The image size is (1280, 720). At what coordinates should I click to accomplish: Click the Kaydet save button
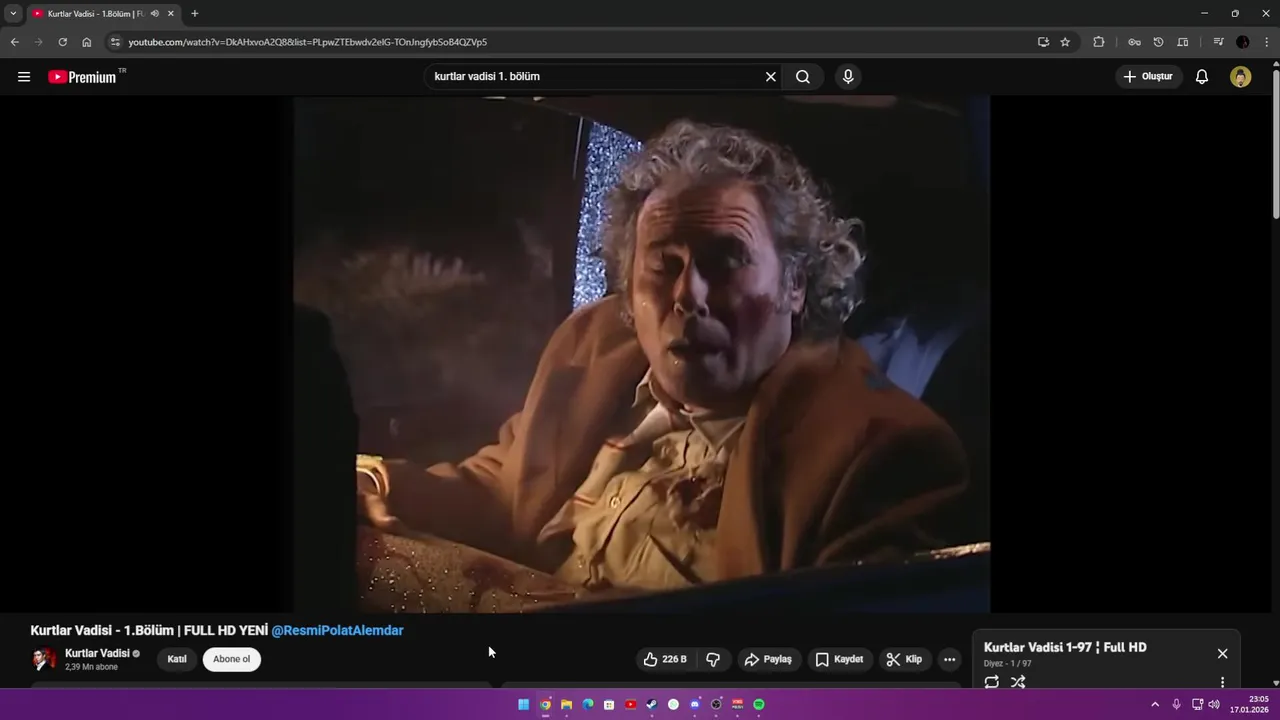coord(839,659)
